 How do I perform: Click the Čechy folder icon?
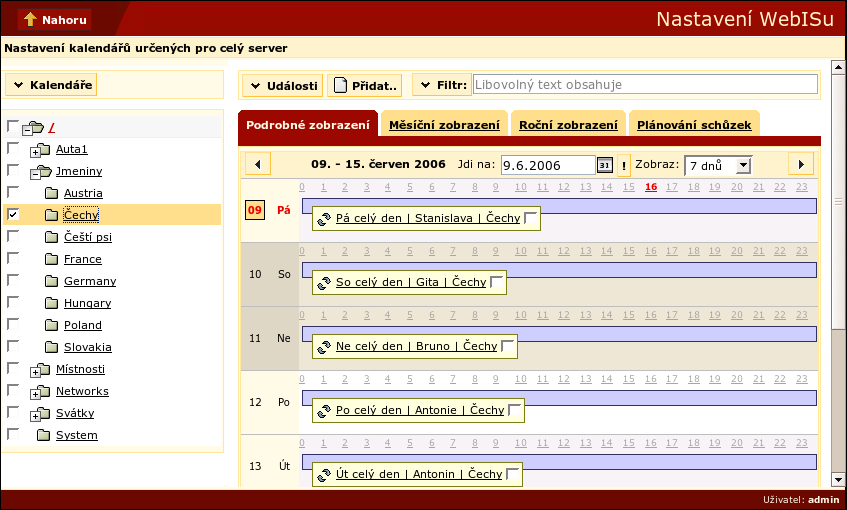51,216
